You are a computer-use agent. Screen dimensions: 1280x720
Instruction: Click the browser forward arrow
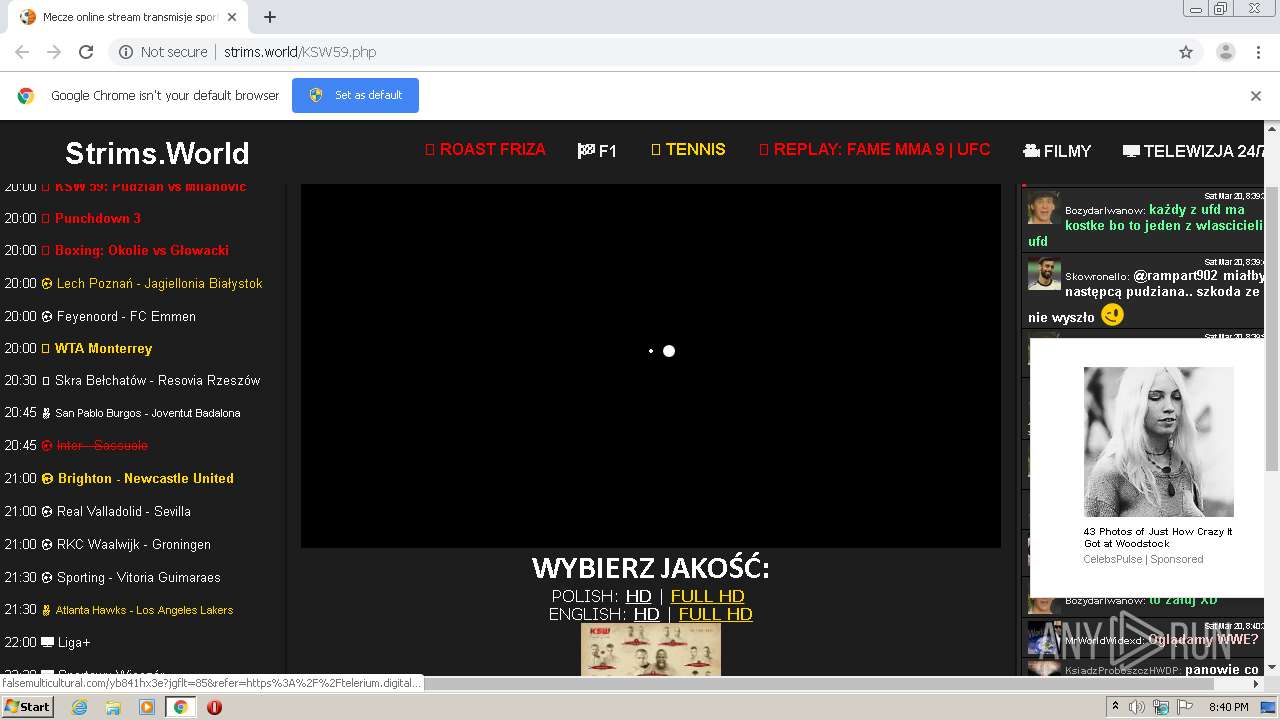click(54, 52)
